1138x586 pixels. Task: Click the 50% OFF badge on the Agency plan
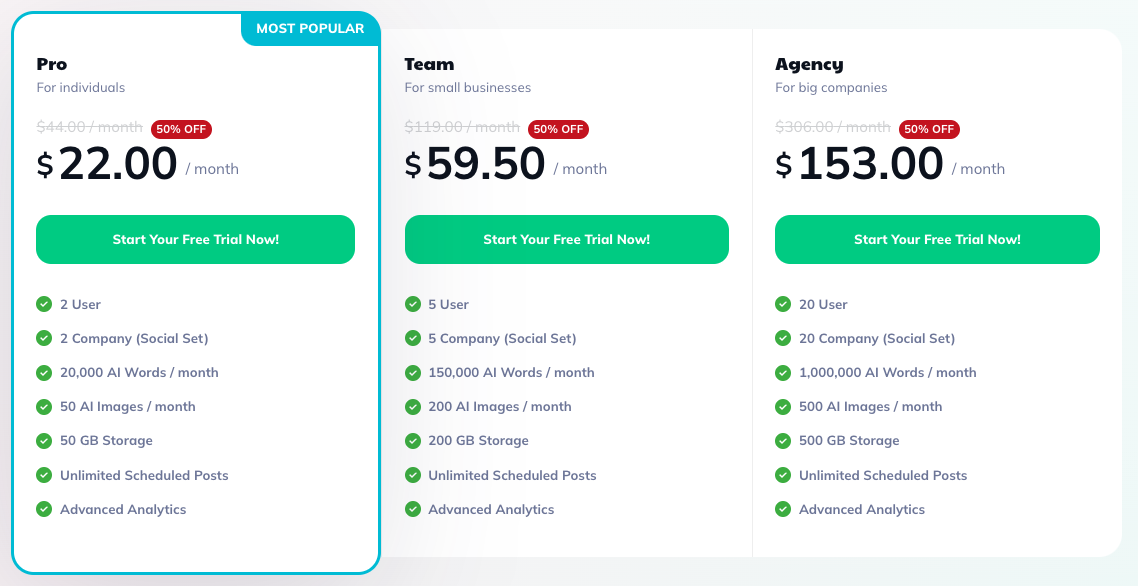pyautogui.click(x=929, y=129)
